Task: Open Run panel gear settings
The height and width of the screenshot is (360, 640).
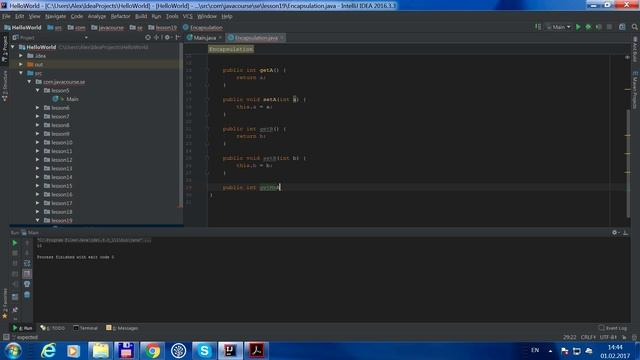Action: pyautogui.click(x=615, y=233)
